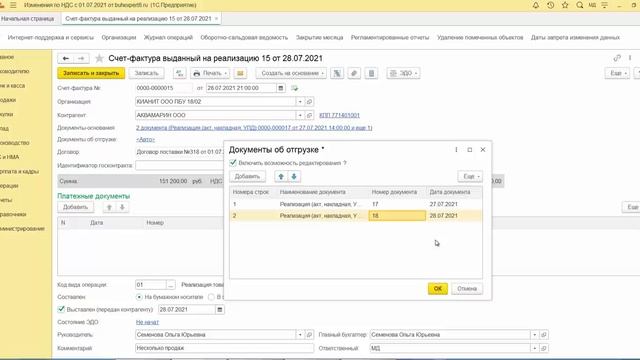This screenshot has height=360, width=640.
Task: Select На бумажном носителе radio button
Action: 139,297
